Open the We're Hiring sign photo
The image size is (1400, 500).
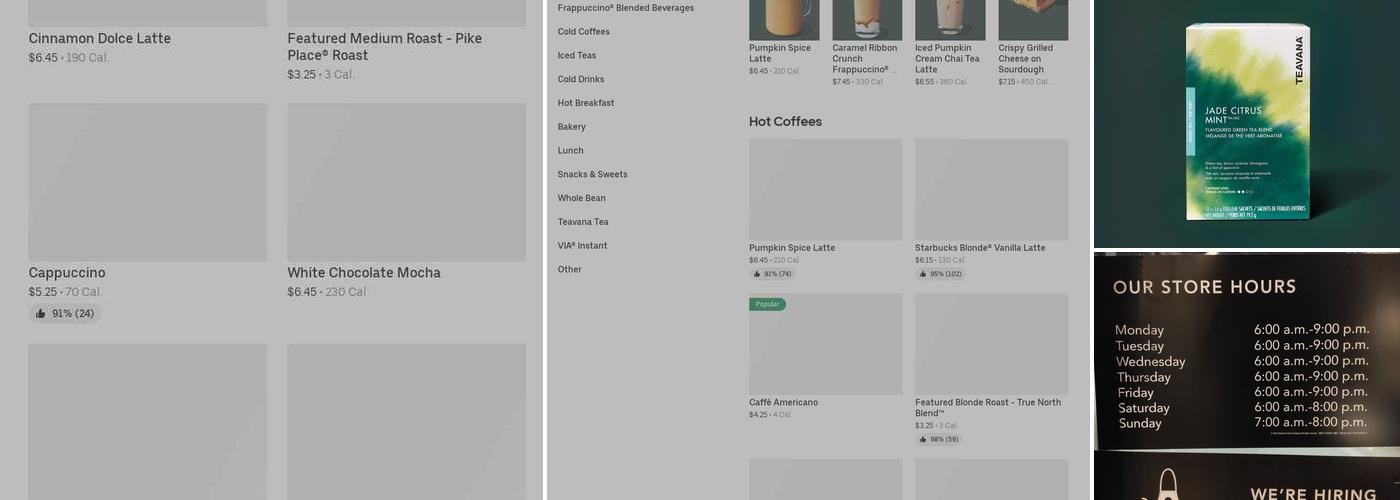(x=1247, y=477)
